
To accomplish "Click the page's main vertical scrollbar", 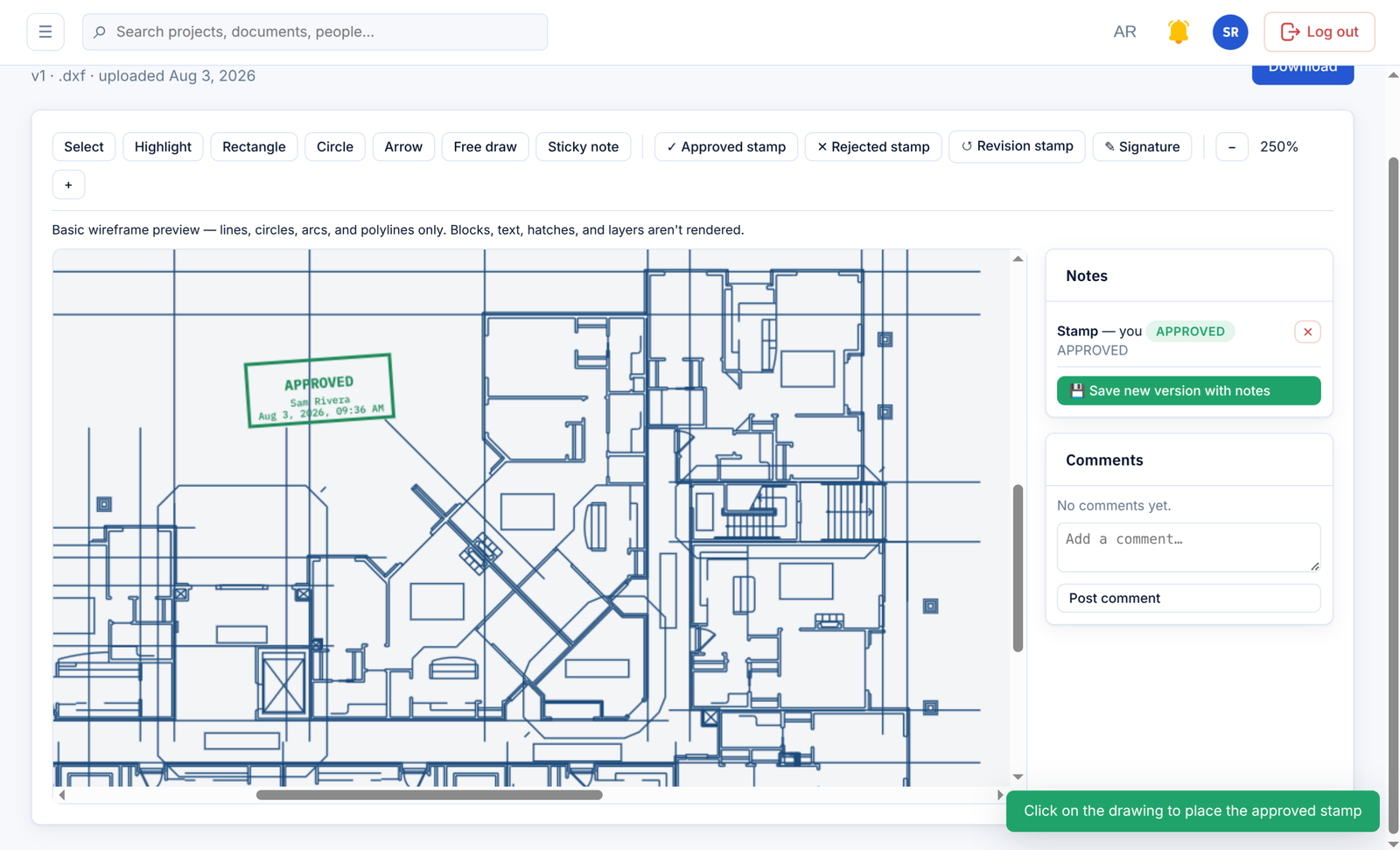I will pos(1393,495).
